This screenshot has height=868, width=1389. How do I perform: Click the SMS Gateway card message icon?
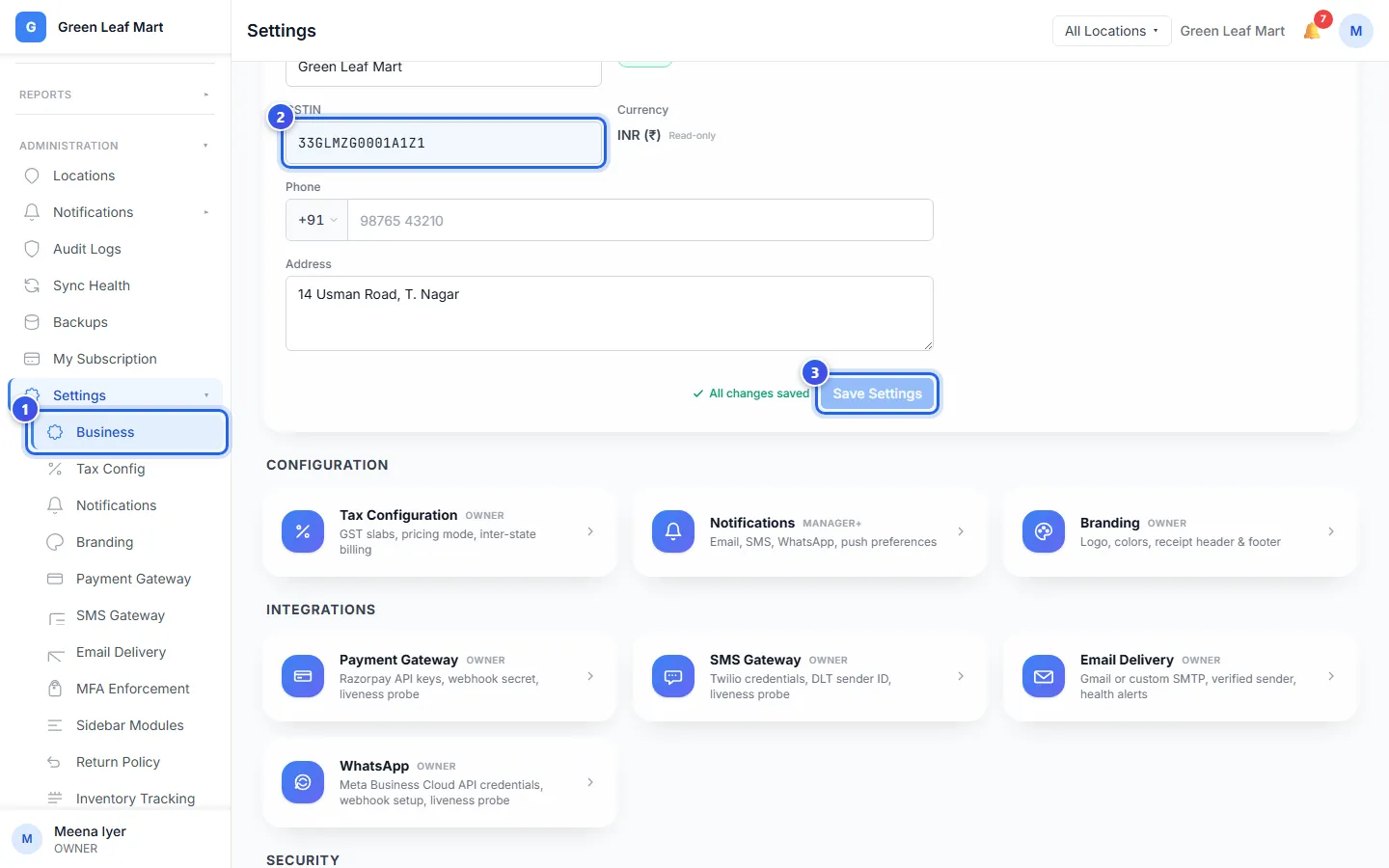[673, 676]
